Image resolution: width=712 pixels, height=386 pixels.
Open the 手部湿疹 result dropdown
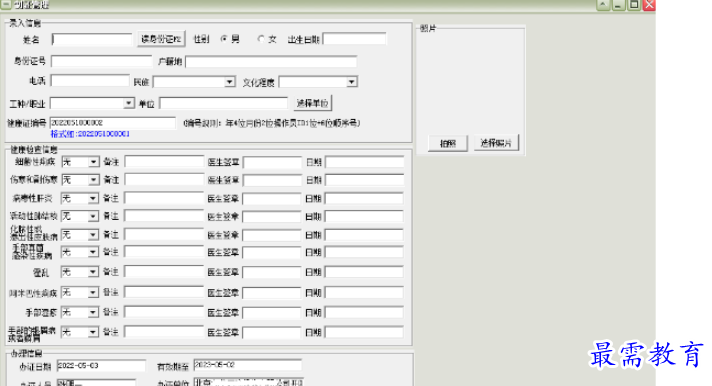(93, 312)
